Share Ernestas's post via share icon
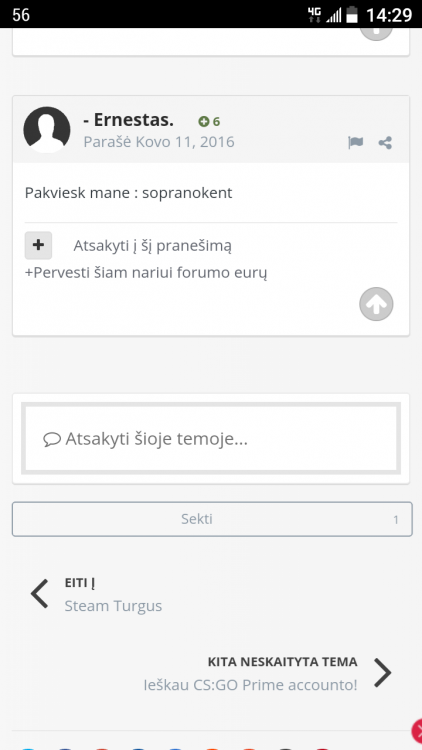The width and height of the screenshot is (422, 750). pos(385,143)
